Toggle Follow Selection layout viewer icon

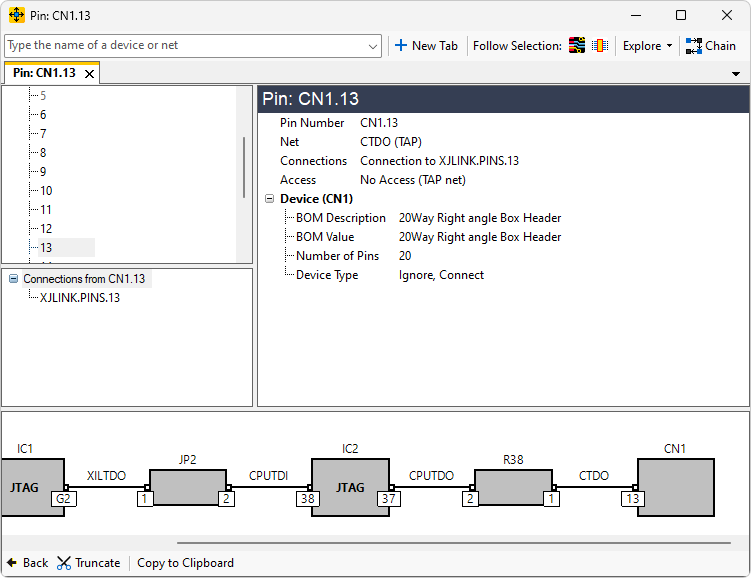tap(577, 46)
